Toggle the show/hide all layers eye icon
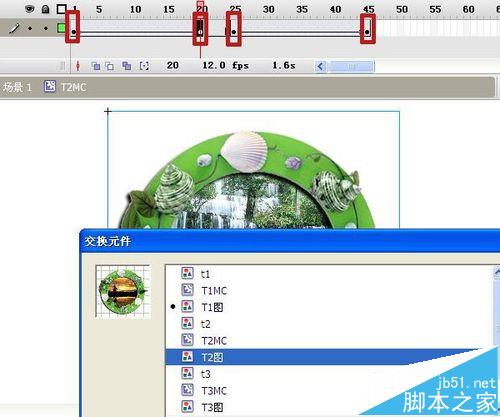Image resolution: width=500 pixels, height=417 pixels. [30, 9]
